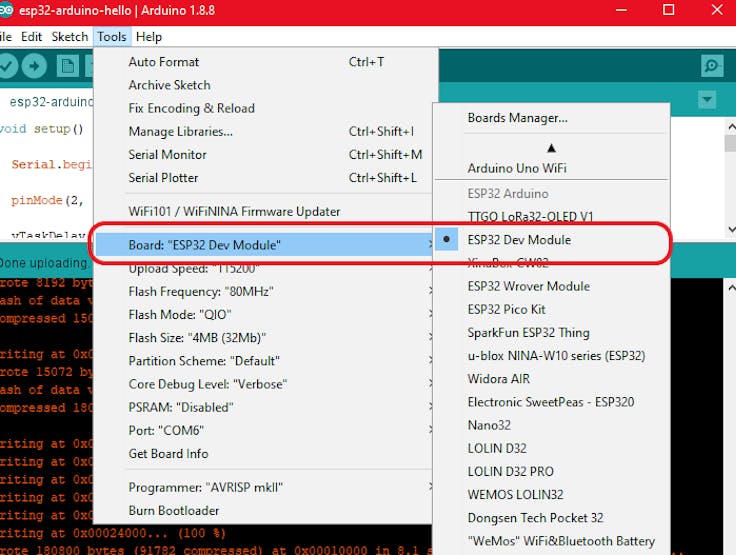Open the Sketch menu
Viewport: 736px width, 555px height.
point(70,37)
